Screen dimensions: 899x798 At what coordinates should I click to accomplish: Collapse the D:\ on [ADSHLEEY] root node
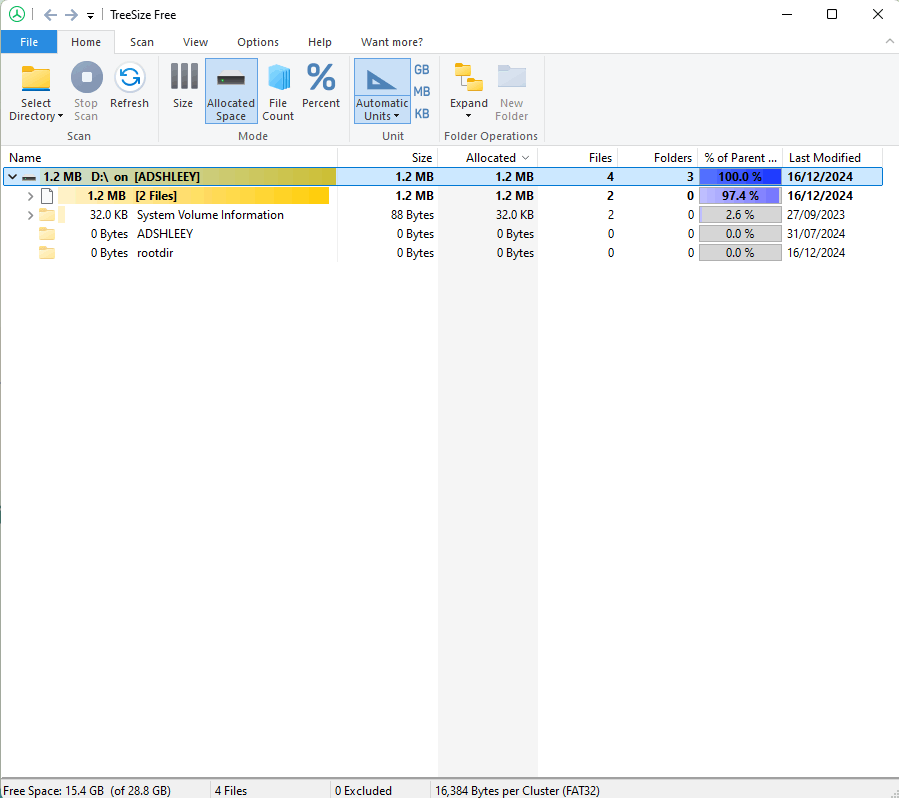(x=13, y=177)
